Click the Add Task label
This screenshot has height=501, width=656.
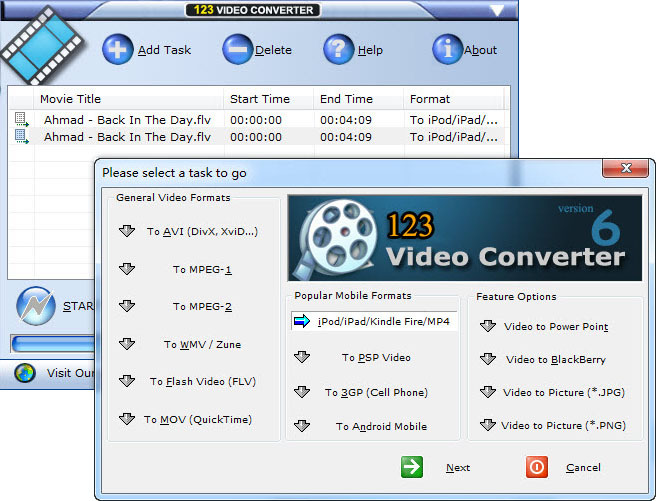164,50
